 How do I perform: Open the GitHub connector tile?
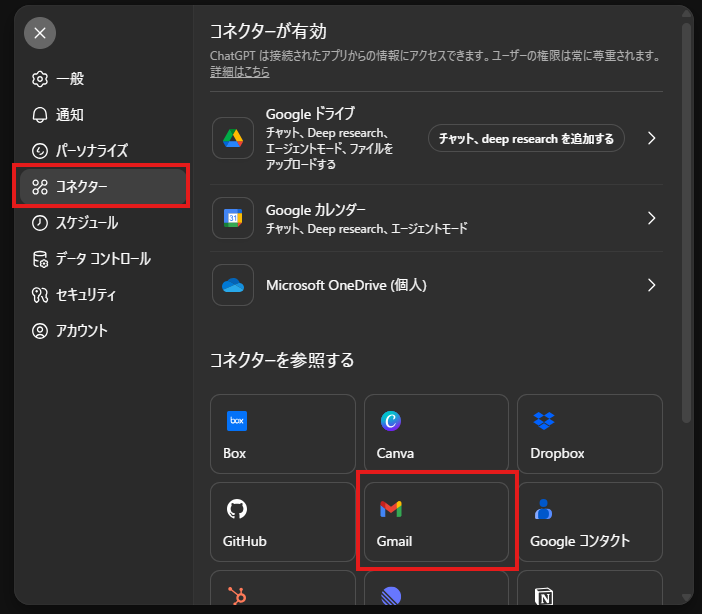coord(283,522)
